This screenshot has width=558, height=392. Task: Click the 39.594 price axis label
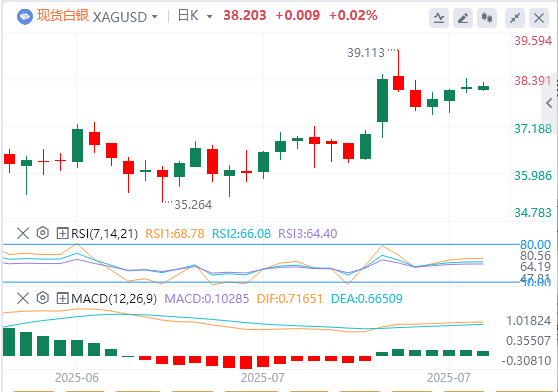coord(533,41)
